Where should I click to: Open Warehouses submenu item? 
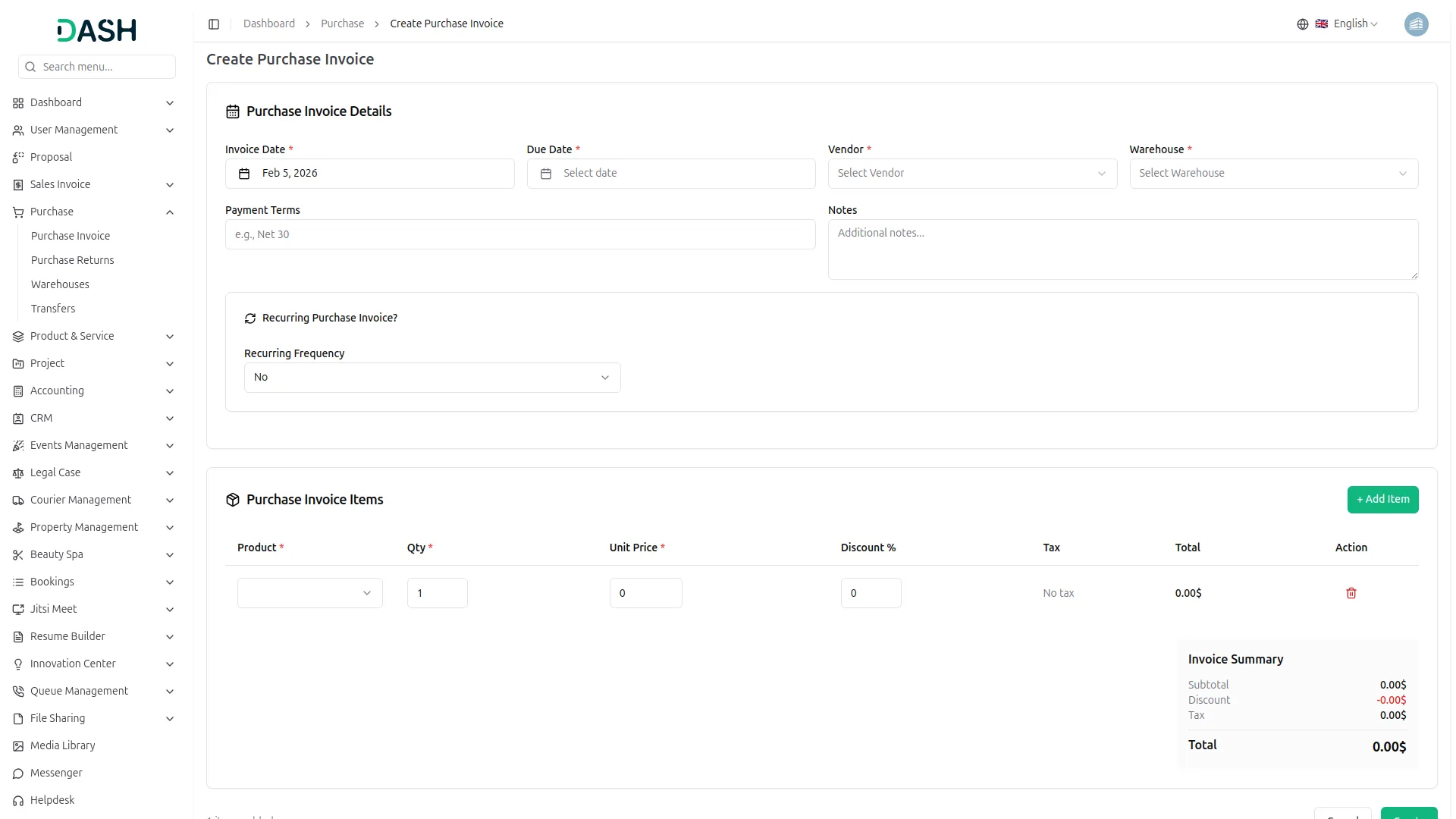[60, 284]
